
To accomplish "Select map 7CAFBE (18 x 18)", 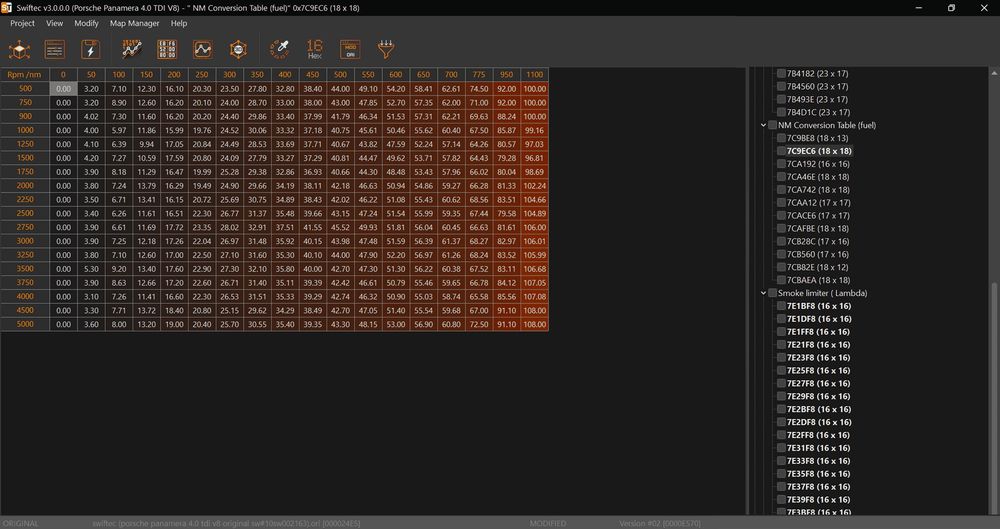I will pos(818,228).
